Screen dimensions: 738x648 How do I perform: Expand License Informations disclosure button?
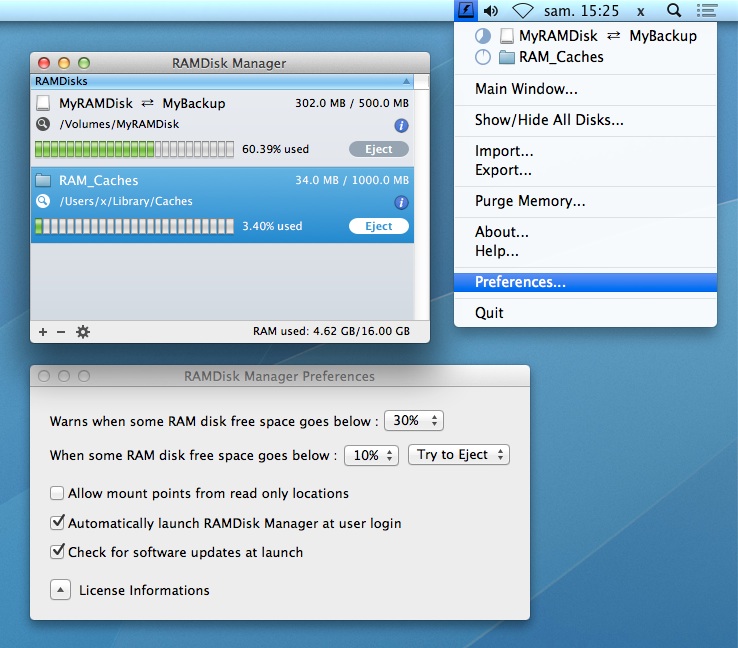pyautogui.click(x=60, y=590)
